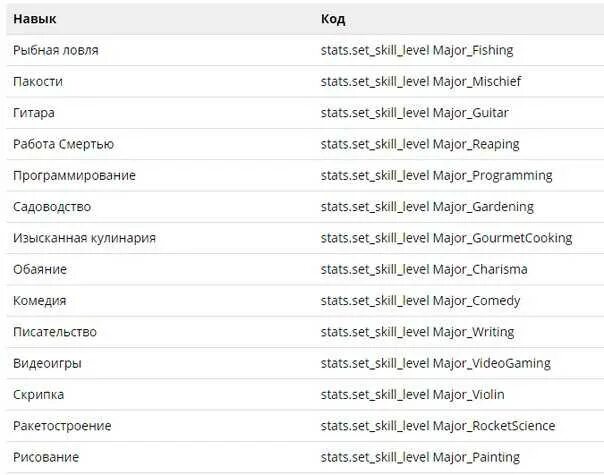Select the Рыбная ловля skill cell
Image resolution: width=604 pixels, height=475 pixels.
point(55,50)
